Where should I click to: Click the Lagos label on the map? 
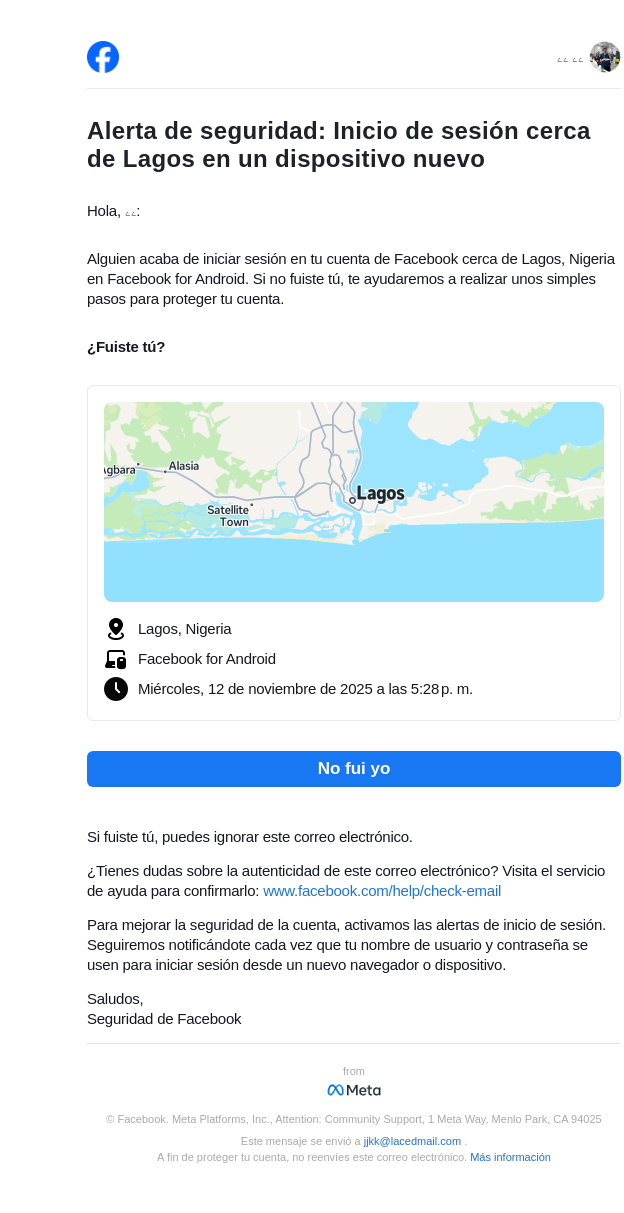tap(380, 494)
